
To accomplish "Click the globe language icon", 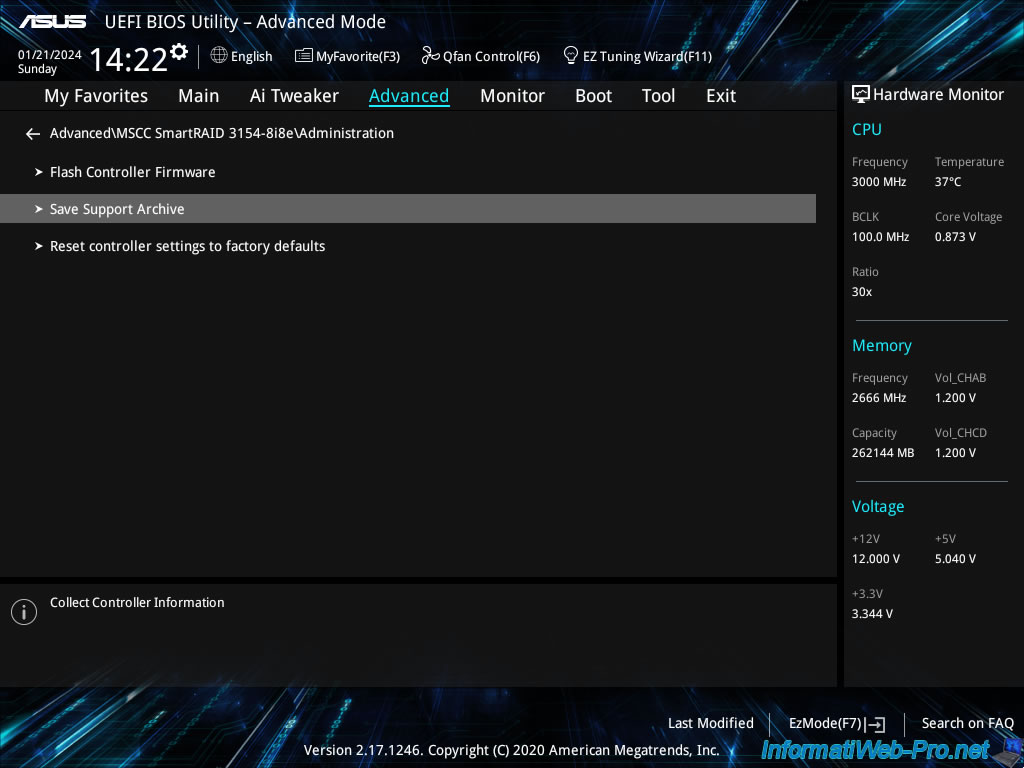I will tap(219, 56).
